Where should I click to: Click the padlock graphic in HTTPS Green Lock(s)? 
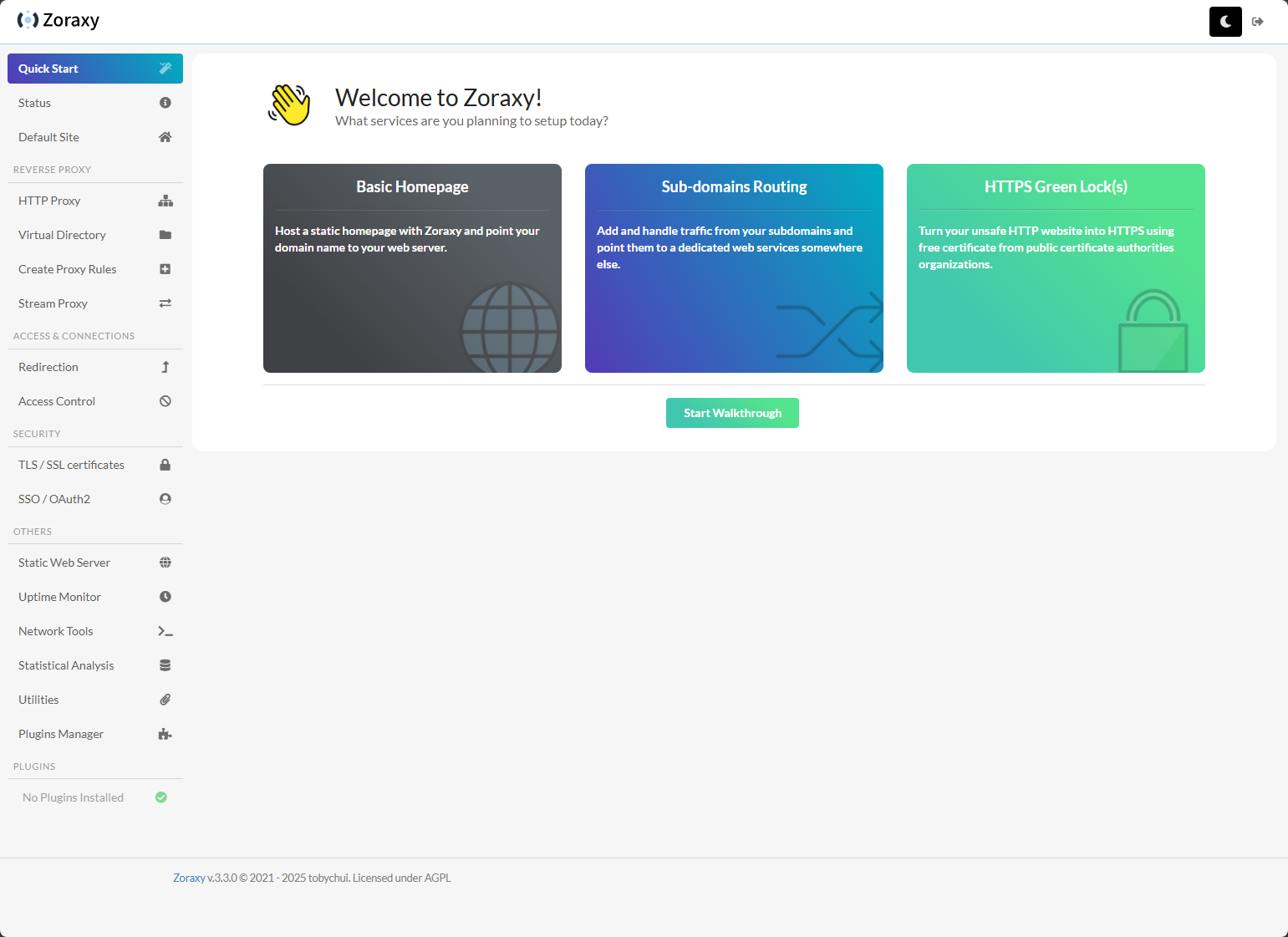(x=1153, y=330)
